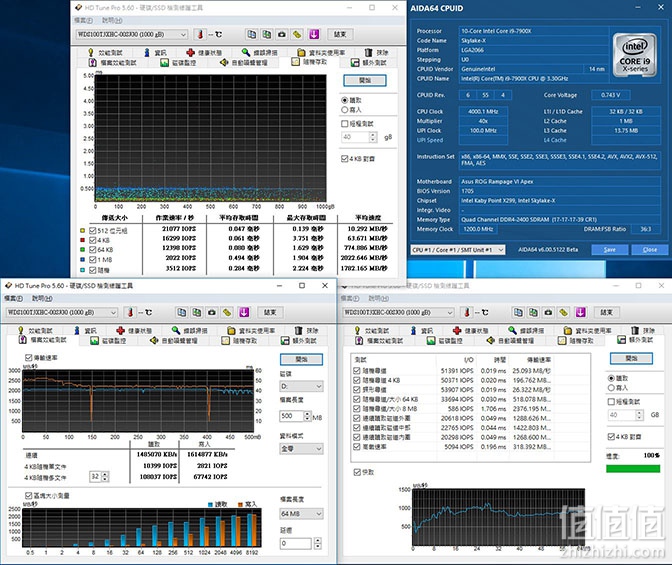Purple down-arrow save icon in Random Access window

tap(314, 34)
